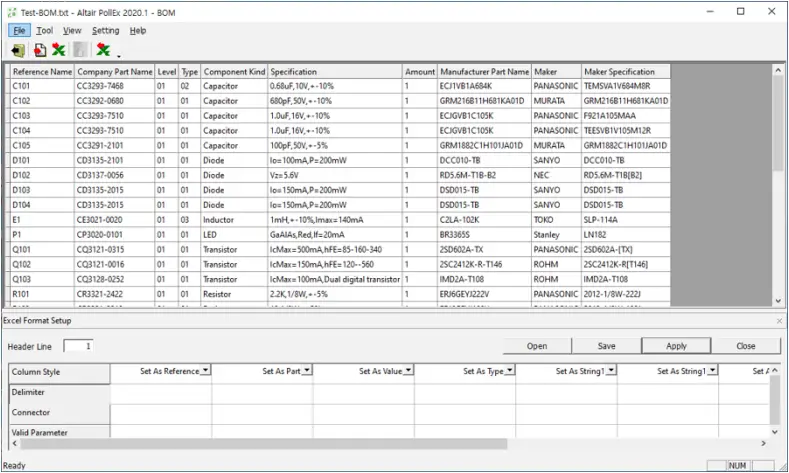Select the Connector row header
This screenshot has height=473, width=789.
pos(59,414)
